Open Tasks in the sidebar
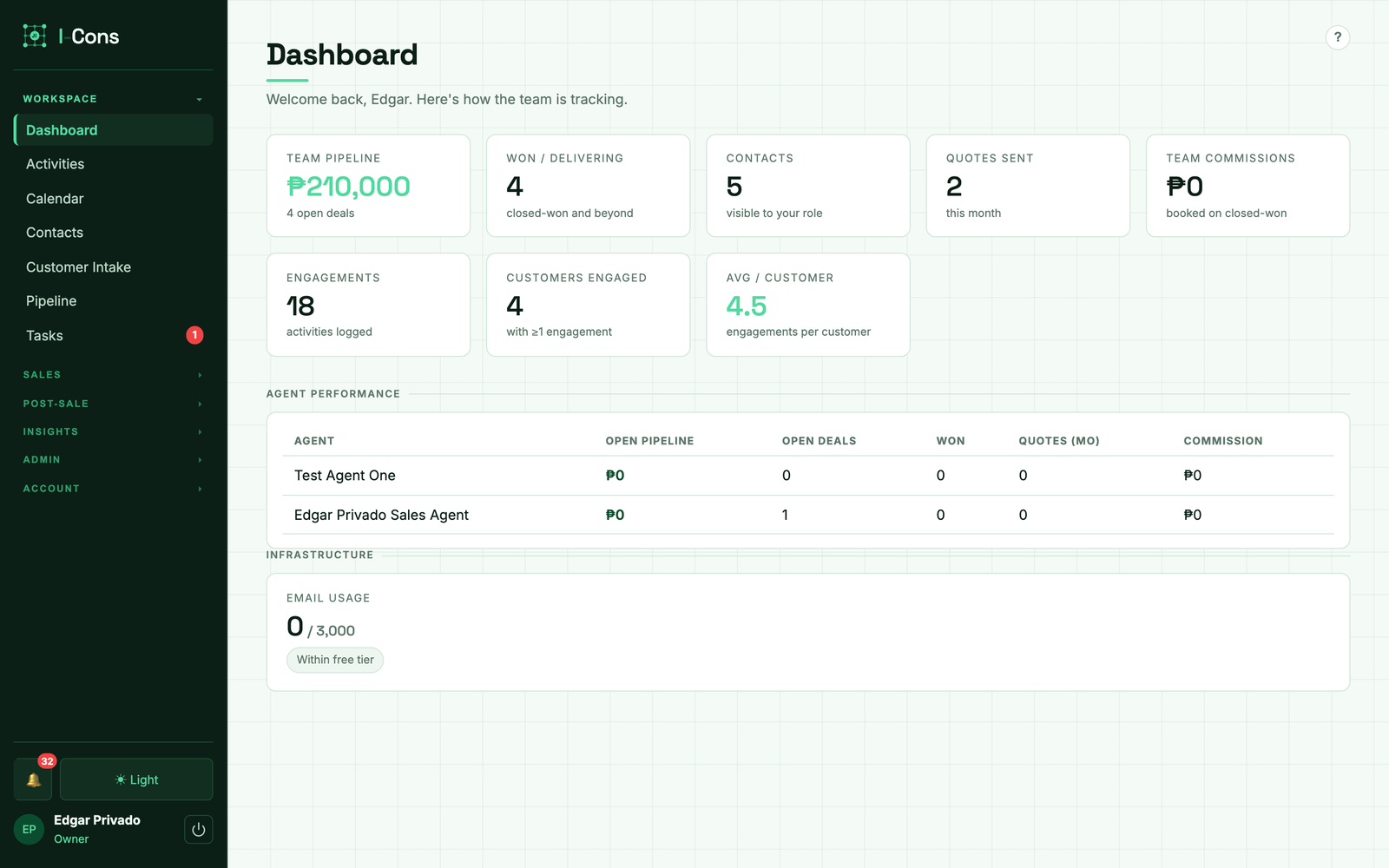Viewport: 1389px width, 868px height. 113,336
